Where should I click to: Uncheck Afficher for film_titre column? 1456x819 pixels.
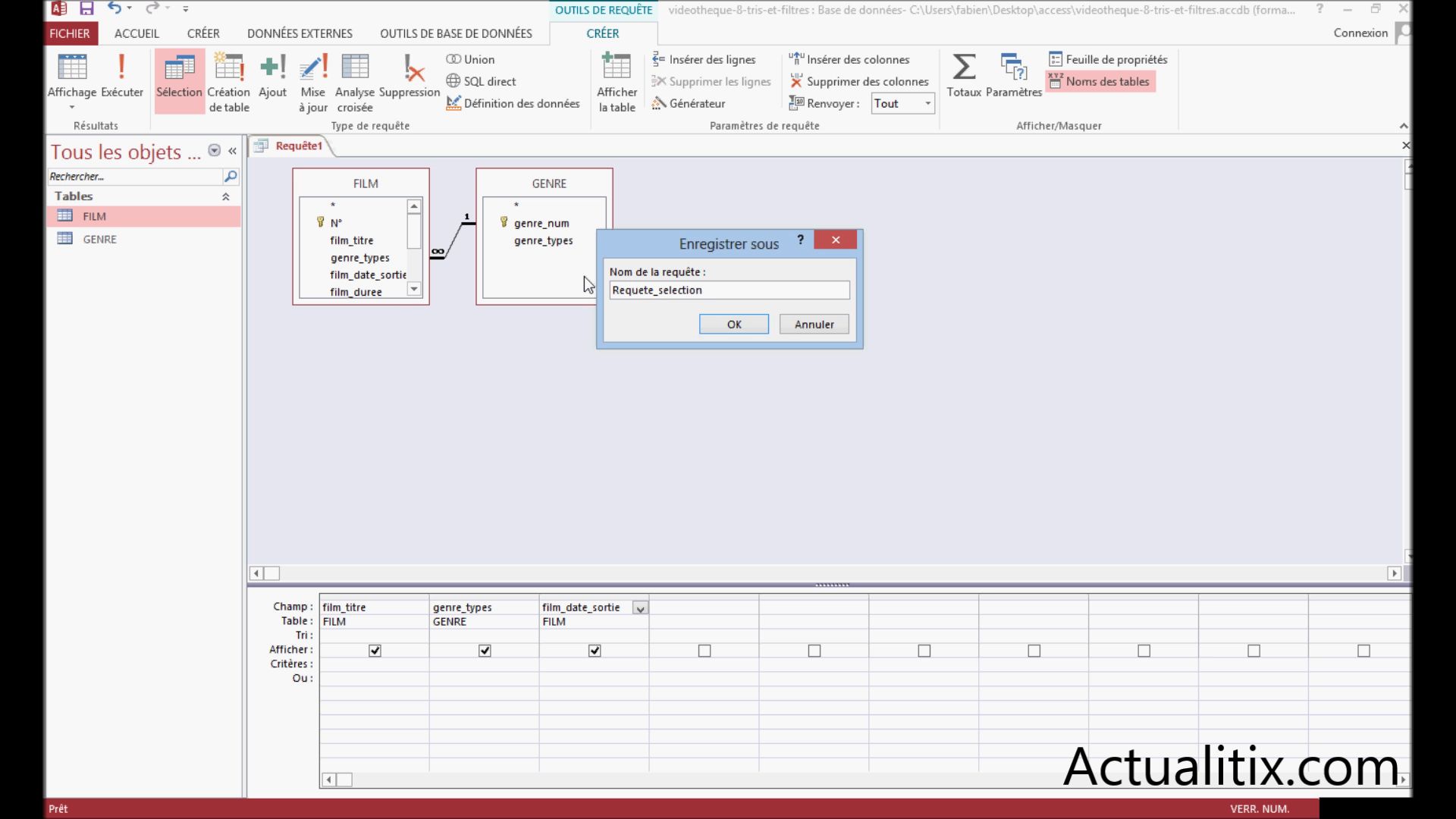click(x=375, y=651)
